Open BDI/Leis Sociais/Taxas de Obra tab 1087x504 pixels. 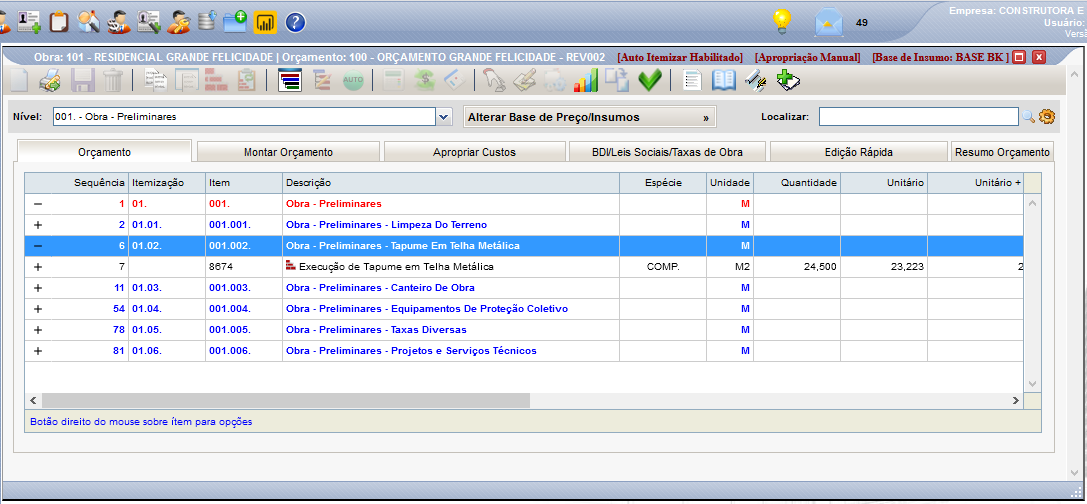tap(667, 152)
